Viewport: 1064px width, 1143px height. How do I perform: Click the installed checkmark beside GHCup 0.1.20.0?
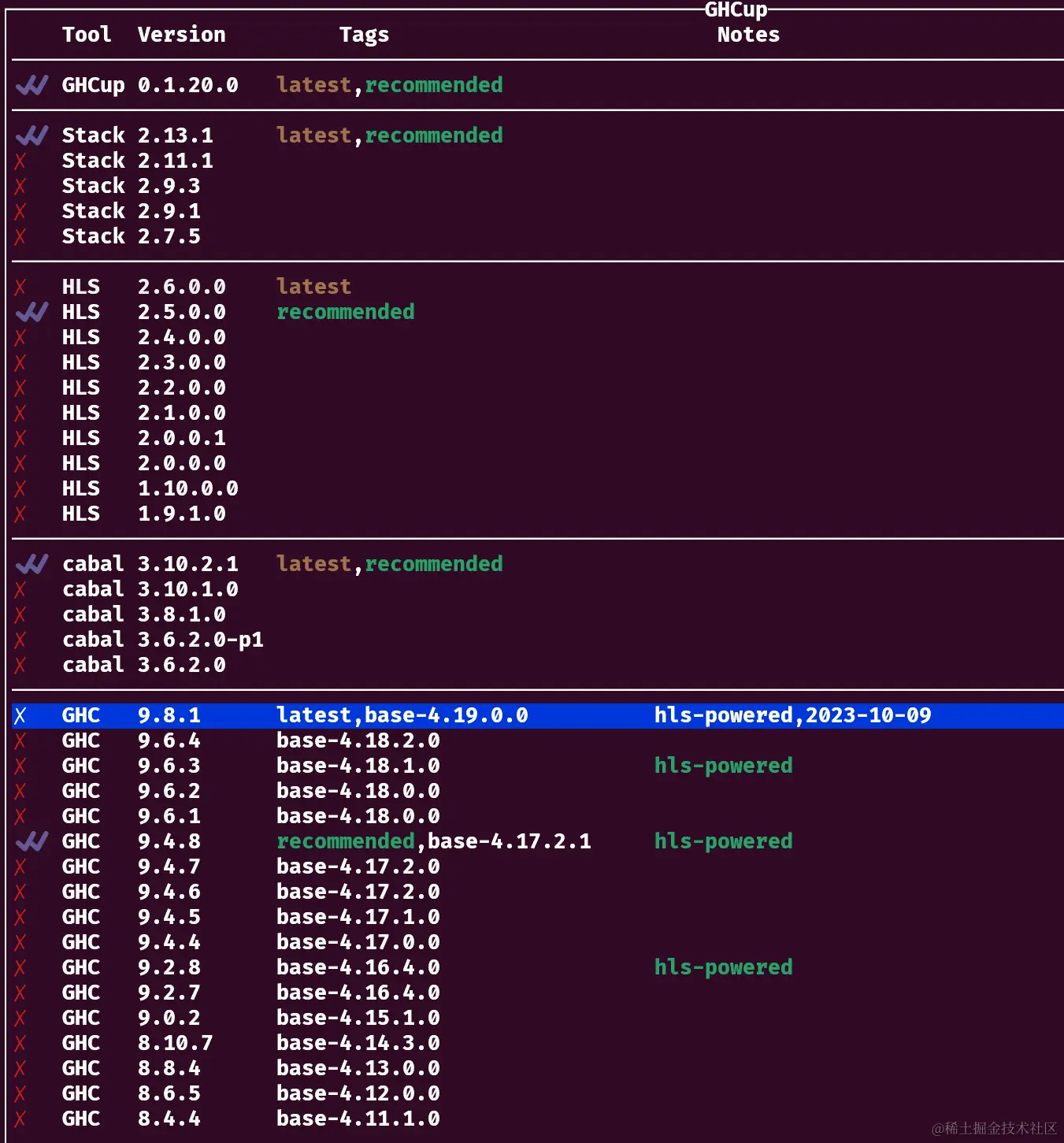coord(32,85)
